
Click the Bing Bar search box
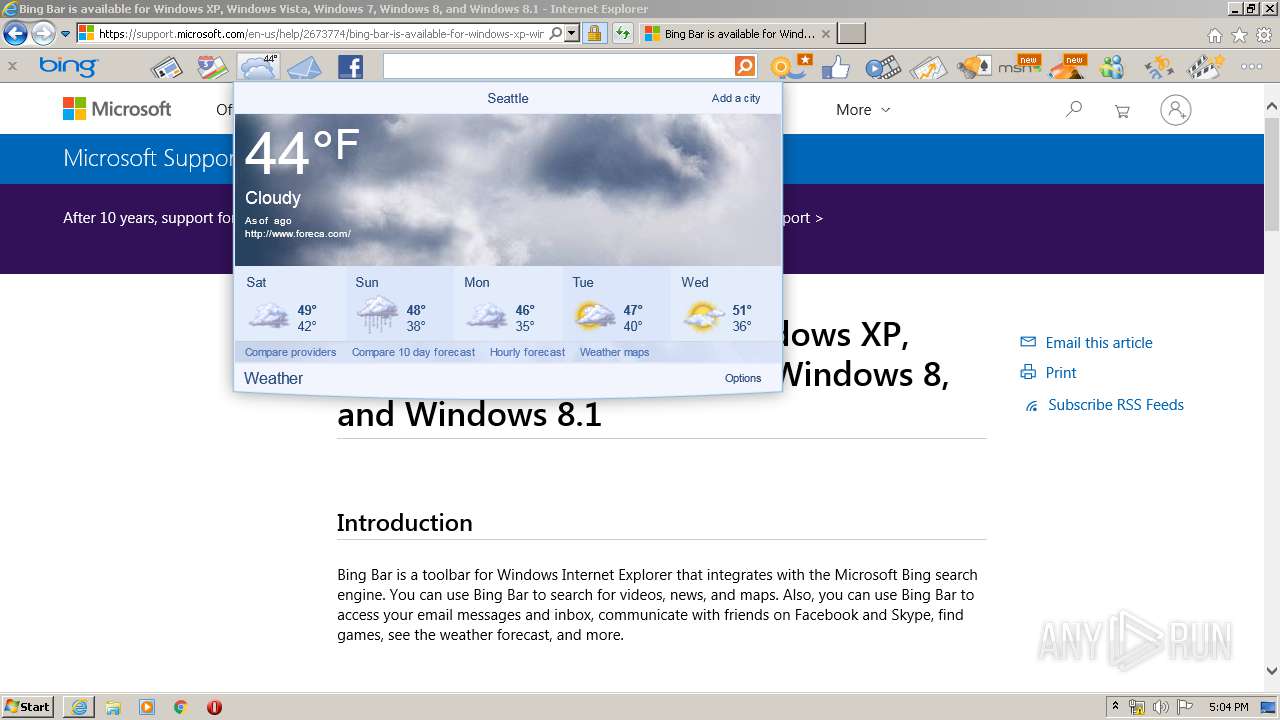558,66
